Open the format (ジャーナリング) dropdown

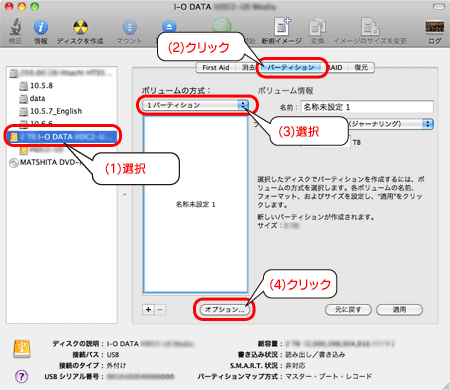(390, 124)
